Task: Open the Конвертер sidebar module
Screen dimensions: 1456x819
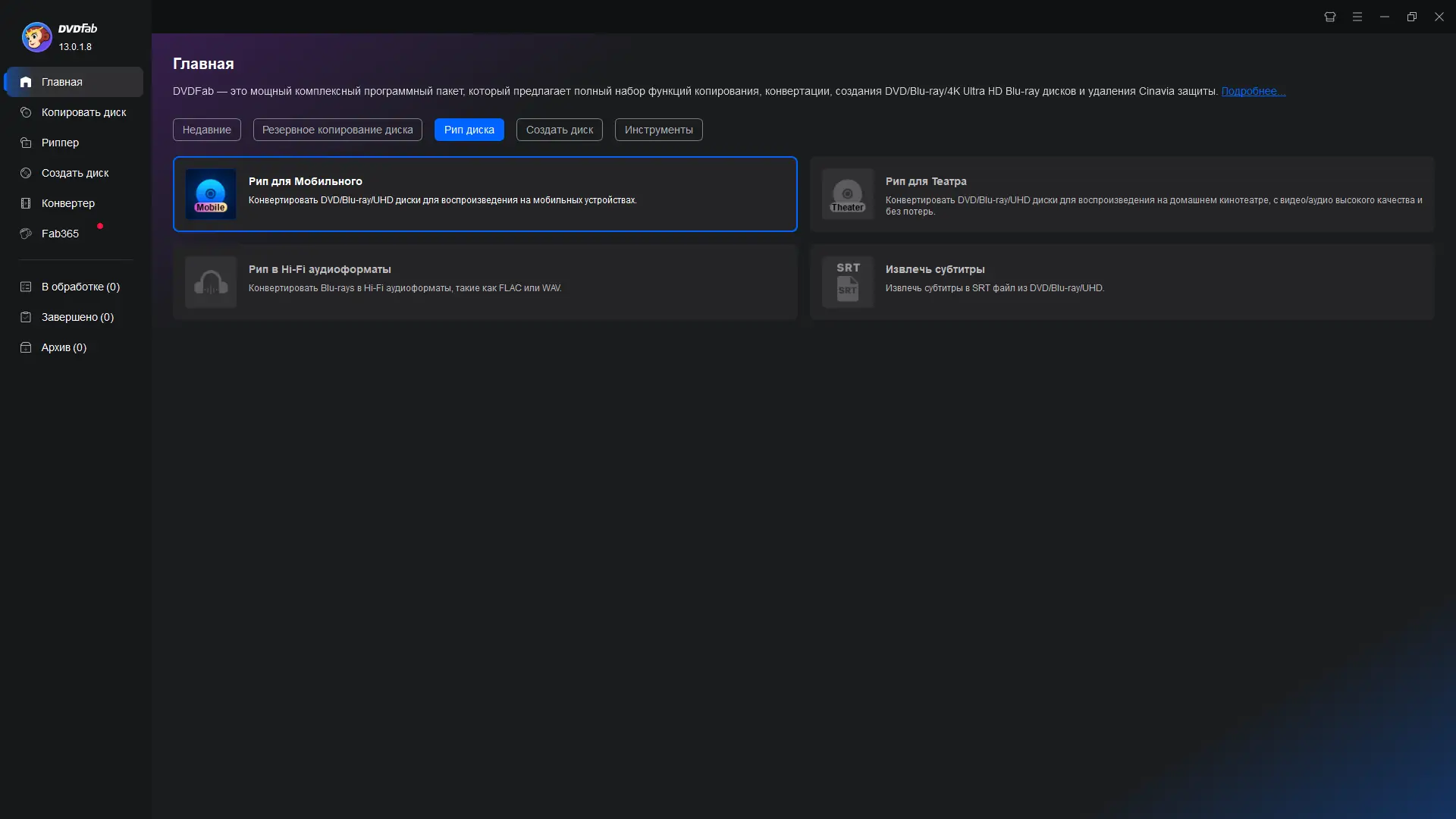Action: pyautogui.click(x=67, y=203)
